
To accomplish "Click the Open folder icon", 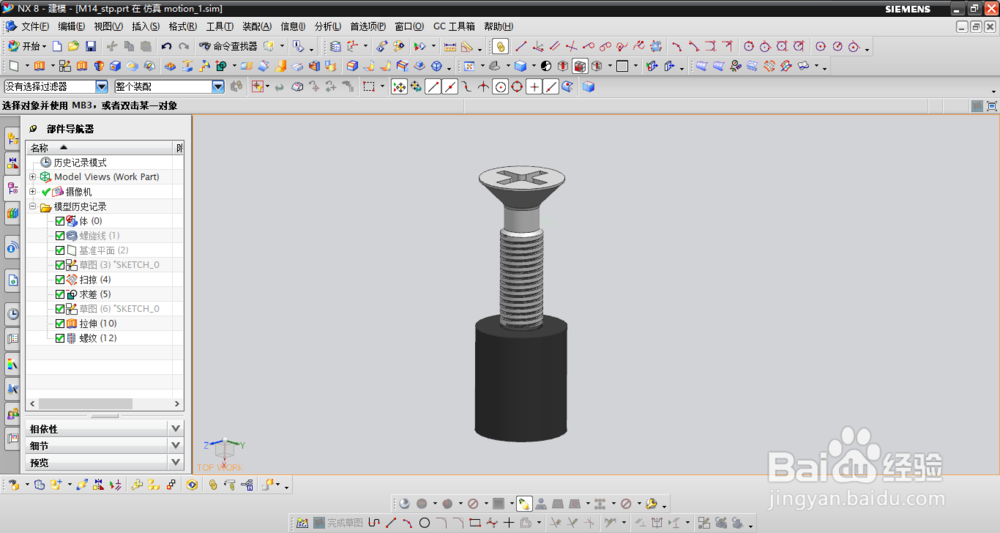I will click(x=74, y=46).
